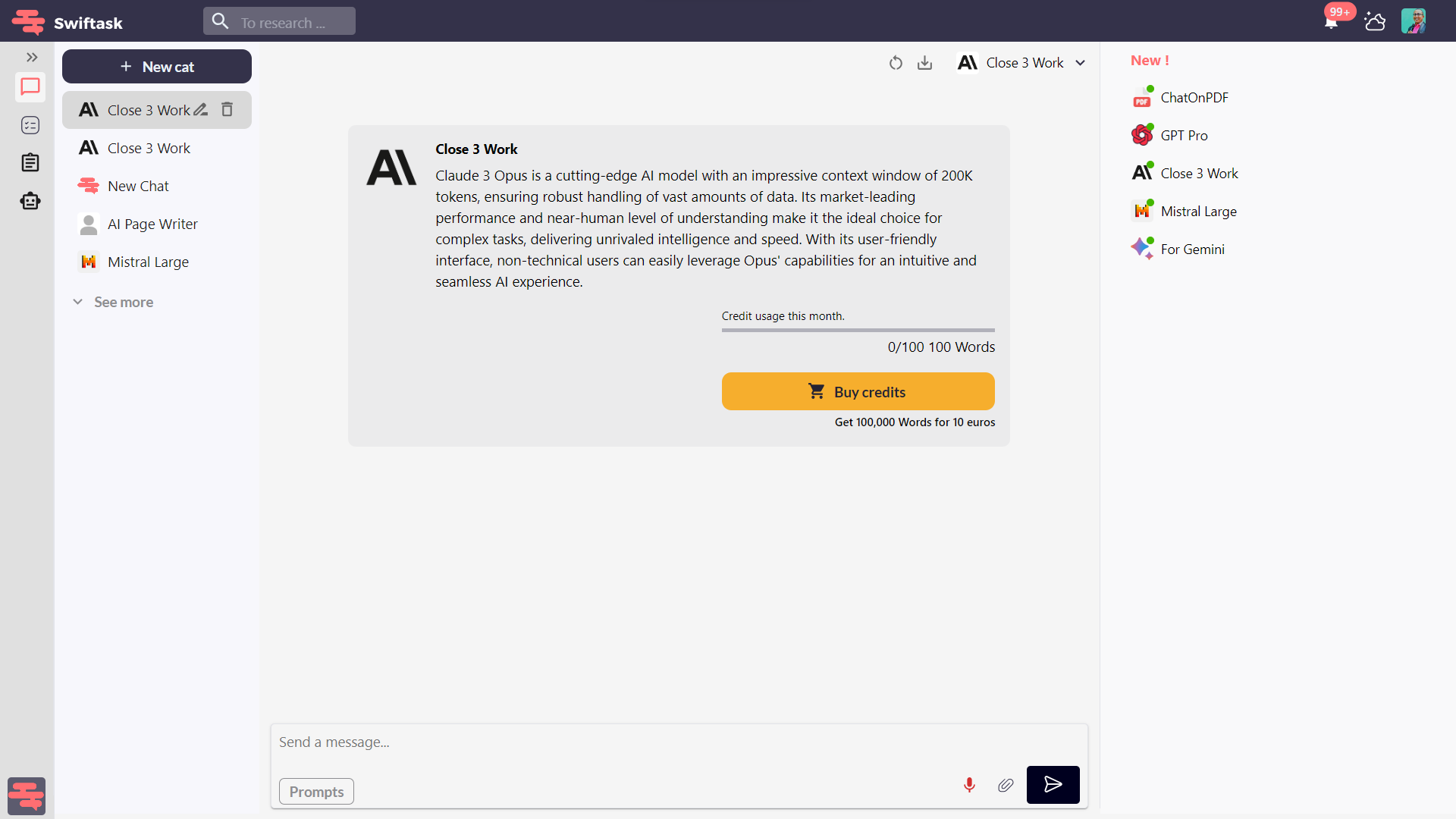Image resolution: width=1456 pixels, height=819 pixels.
Task: Click the paperclip attachment icon
Action: pos(1006,785)
